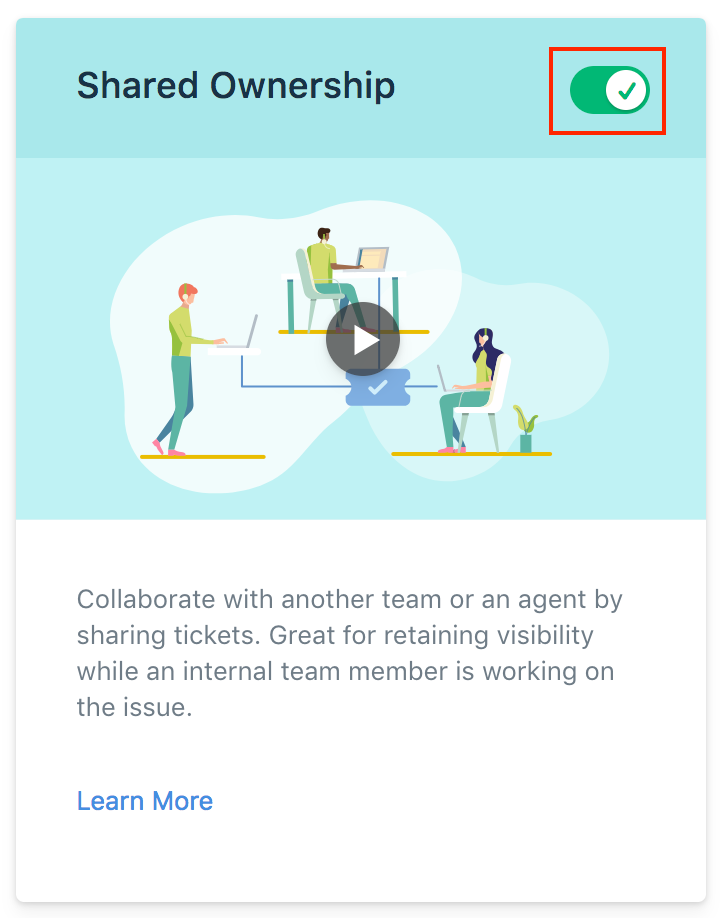Click the description text about sharing tickets
This screenshot has width=722, height=918.
tap(350, 653)
